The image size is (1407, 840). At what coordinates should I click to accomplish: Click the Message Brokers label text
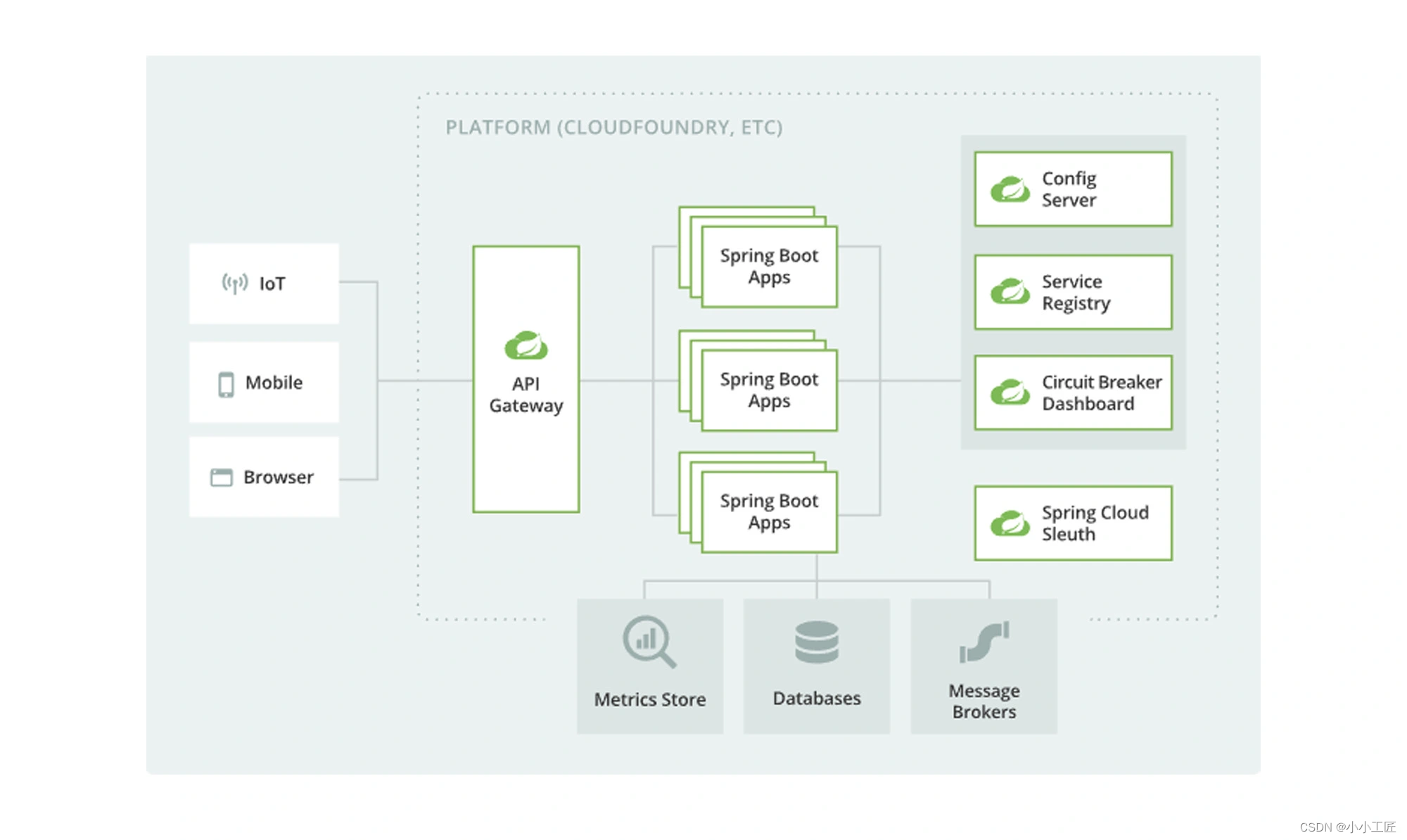(983, 701)
